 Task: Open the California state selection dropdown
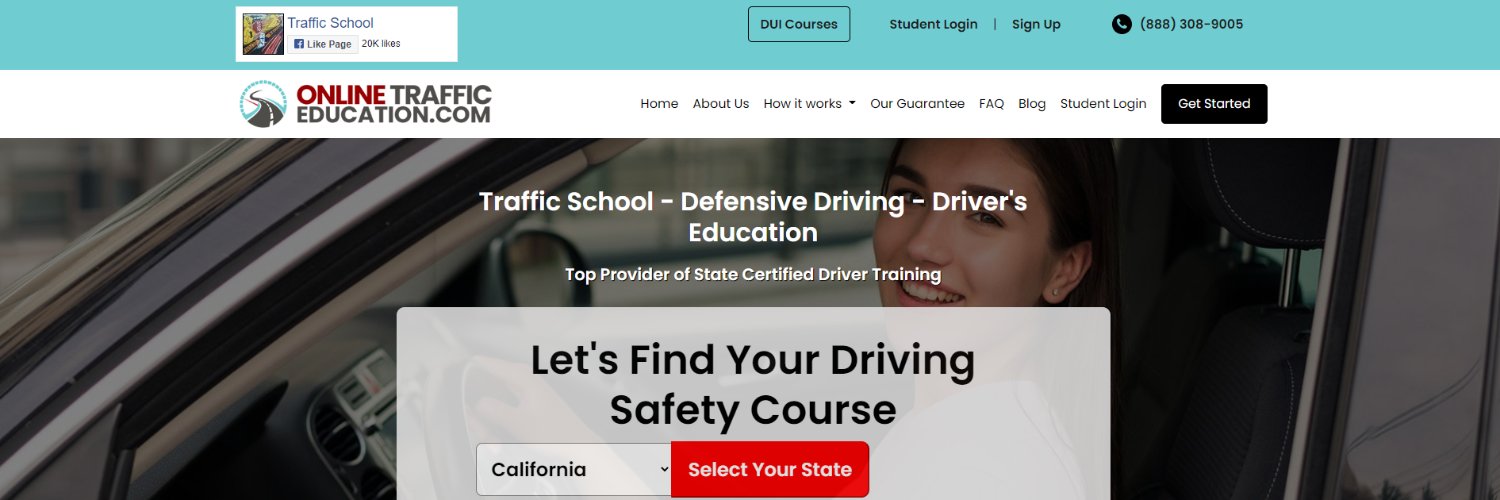pyautogui.click(x=574, y=469)
